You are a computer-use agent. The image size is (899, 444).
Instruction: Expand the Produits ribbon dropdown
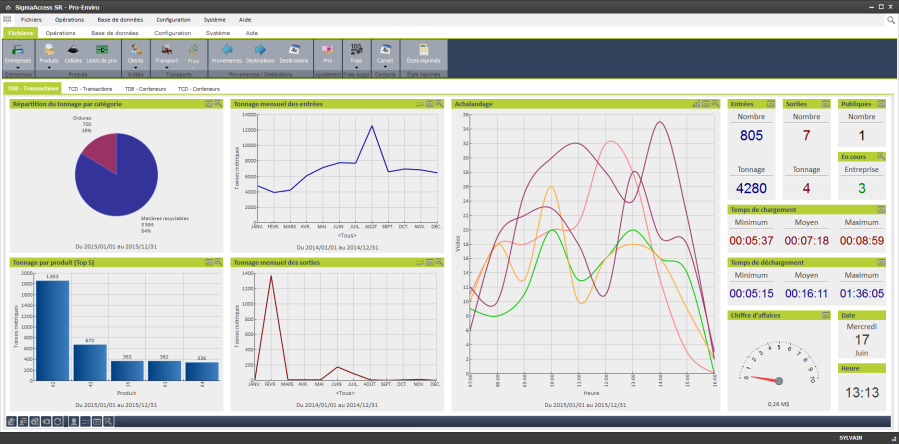tap(48, 68)
